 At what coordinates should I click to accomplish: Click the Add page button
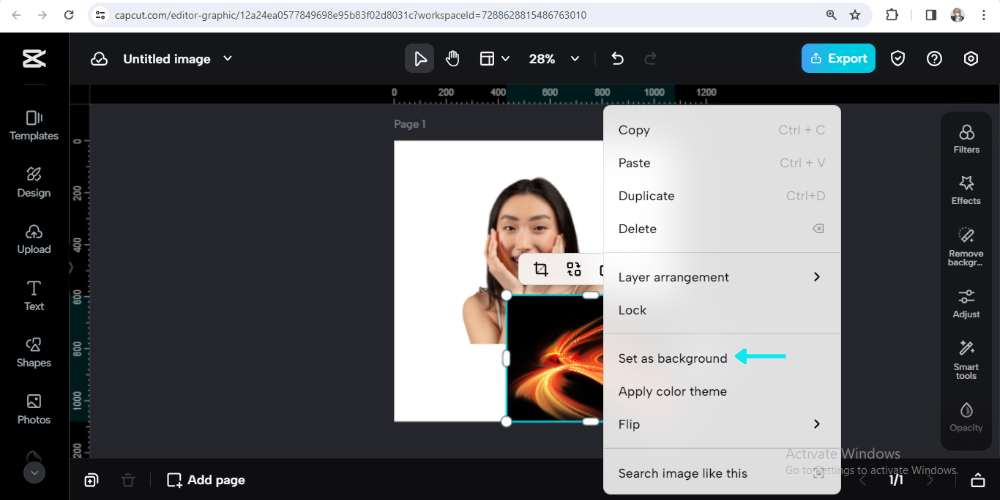tap(206, 480)
